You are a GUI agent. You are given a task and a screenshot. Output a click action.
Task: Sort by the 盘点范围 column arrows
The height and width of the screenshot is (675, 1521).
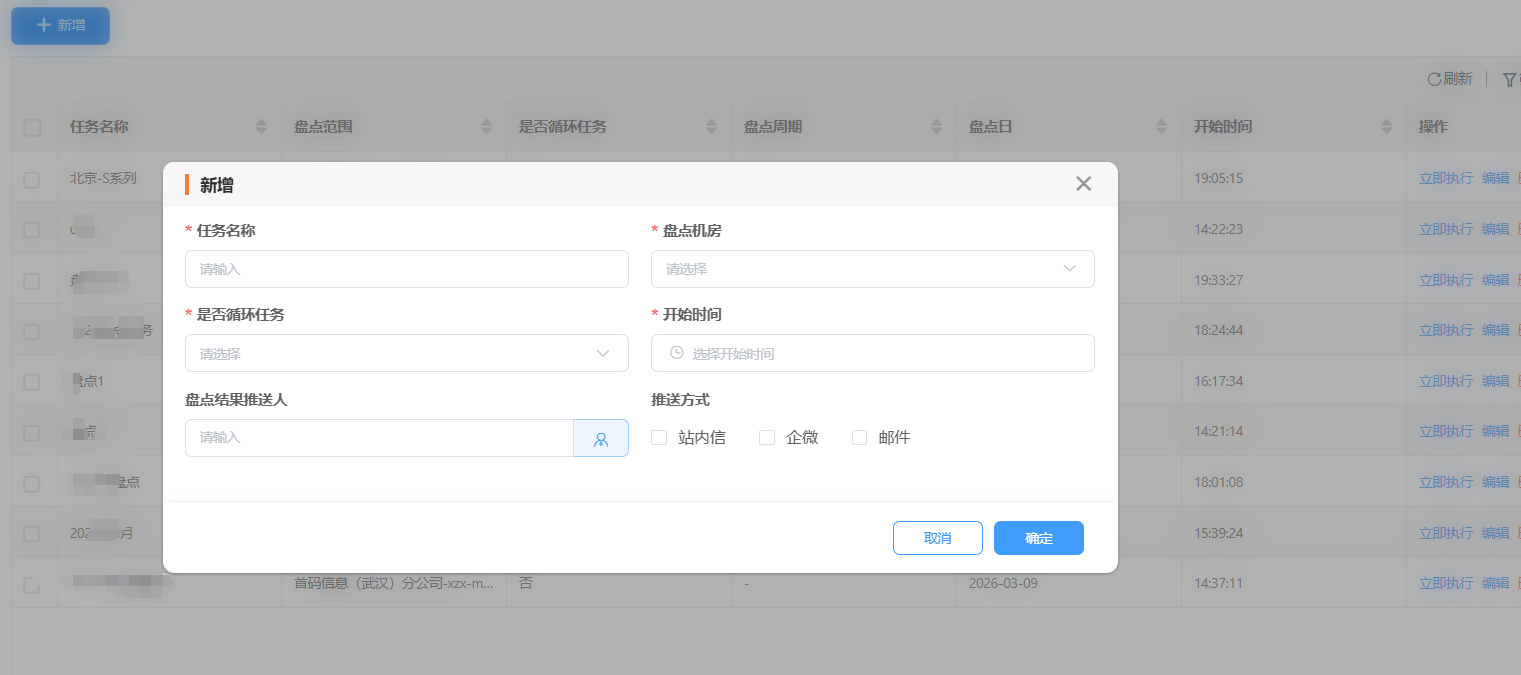pos(487,127)
